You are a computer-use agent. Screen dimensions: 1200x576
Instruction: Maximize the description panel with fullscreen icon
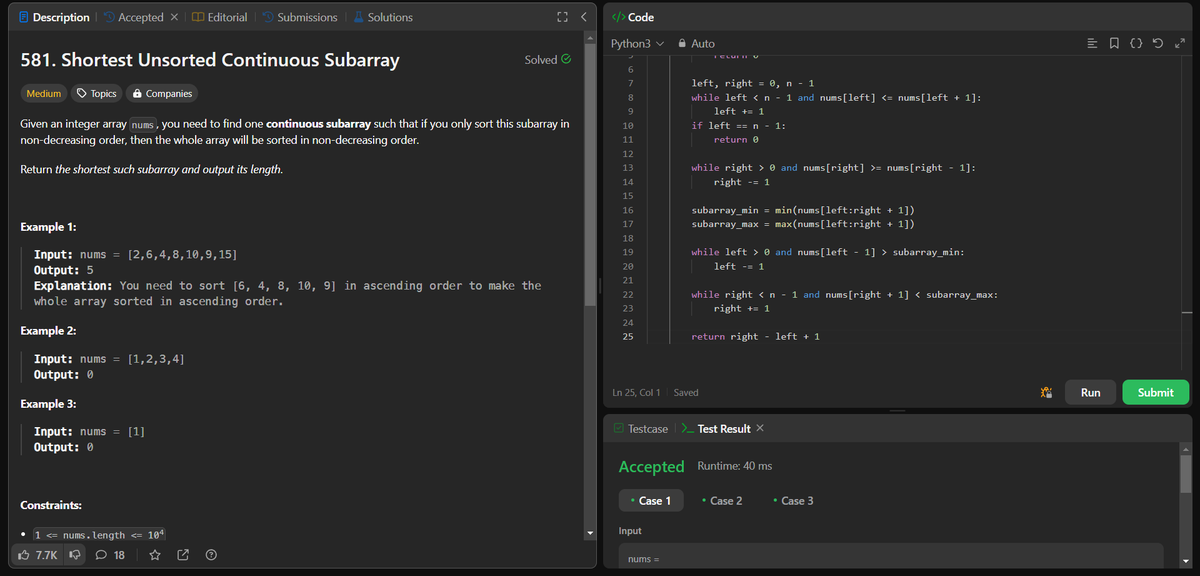pos(561,17)
